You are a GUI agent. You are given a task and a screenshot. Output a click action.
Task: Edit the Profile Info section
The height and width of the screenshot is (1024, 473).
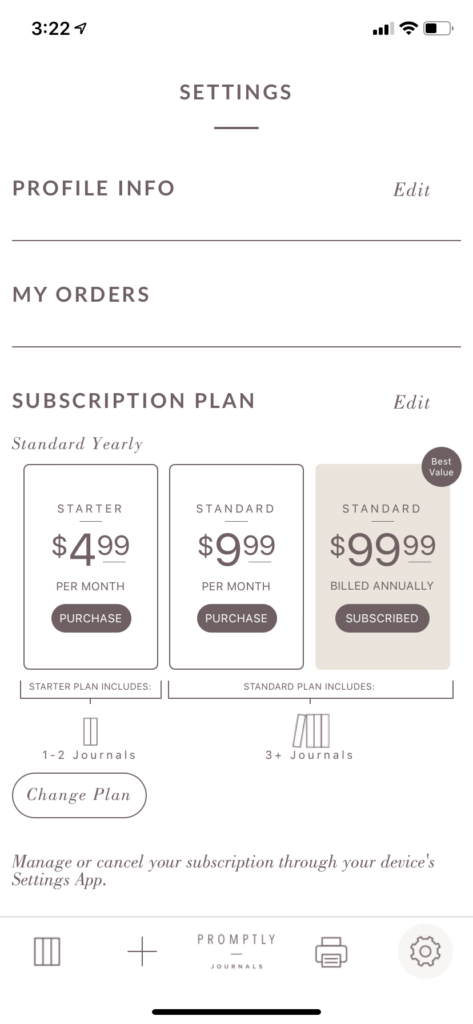(412, 190)
